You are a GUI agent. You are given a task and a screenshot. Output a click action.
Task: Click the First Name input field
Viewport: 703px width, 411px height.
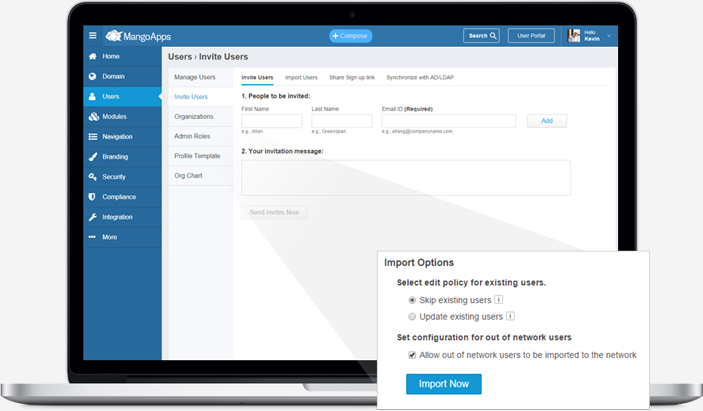click(272, 121)
